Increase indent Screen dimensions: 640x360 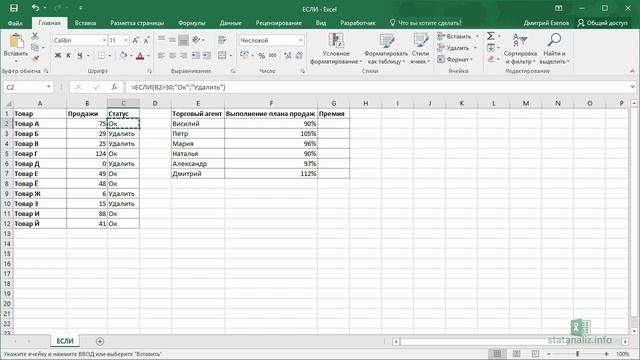(207, 56)
